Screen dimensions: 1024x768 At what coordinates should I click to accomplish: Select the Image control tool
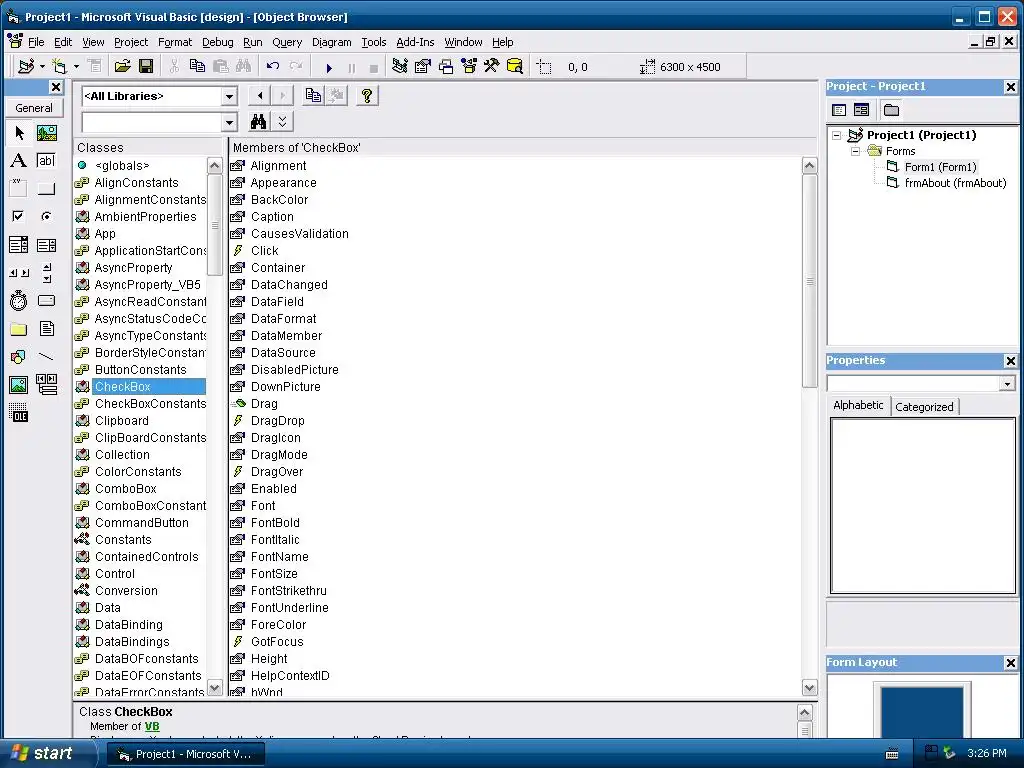click(19, 385)
